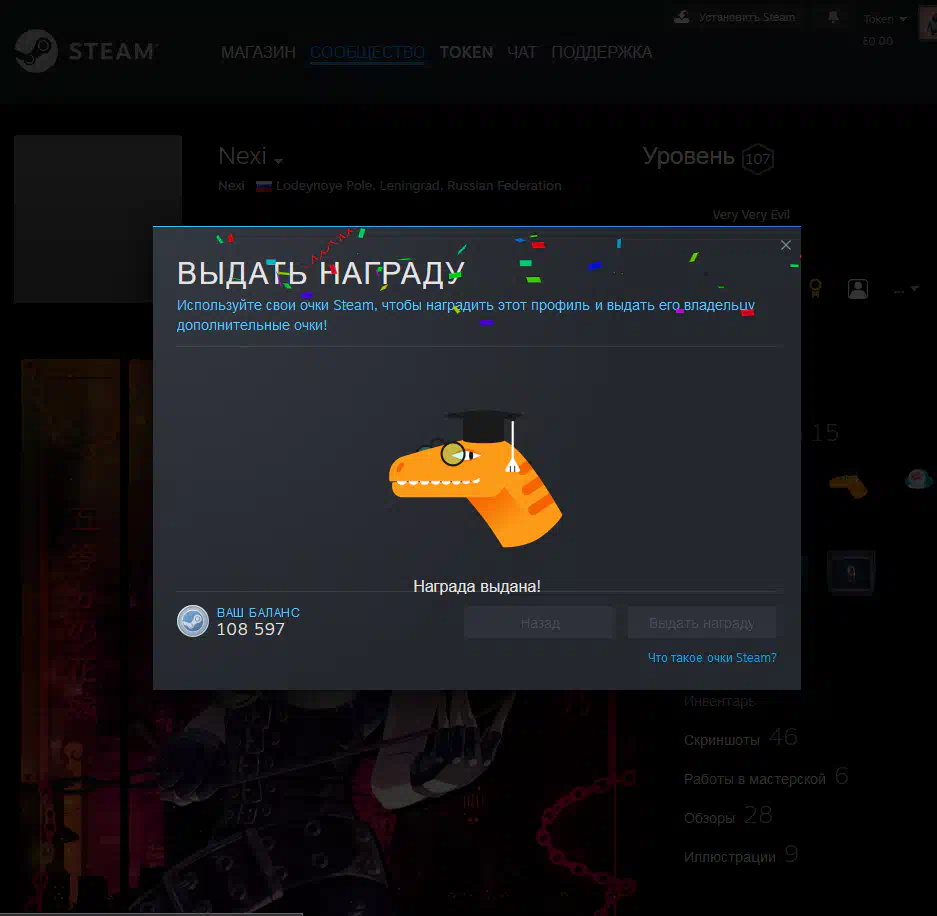Click the dark thumbnail showing 9

pos(851,572)
